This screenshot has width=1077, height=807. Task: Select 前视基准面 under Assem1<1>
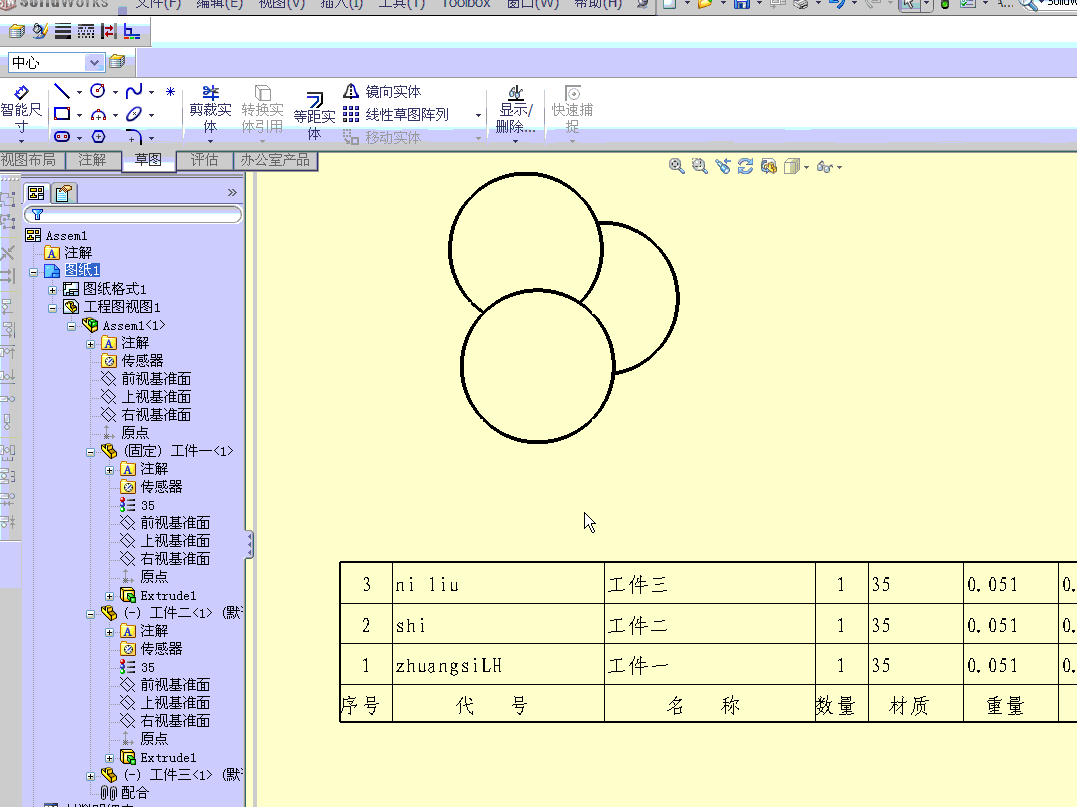(156, 378)
